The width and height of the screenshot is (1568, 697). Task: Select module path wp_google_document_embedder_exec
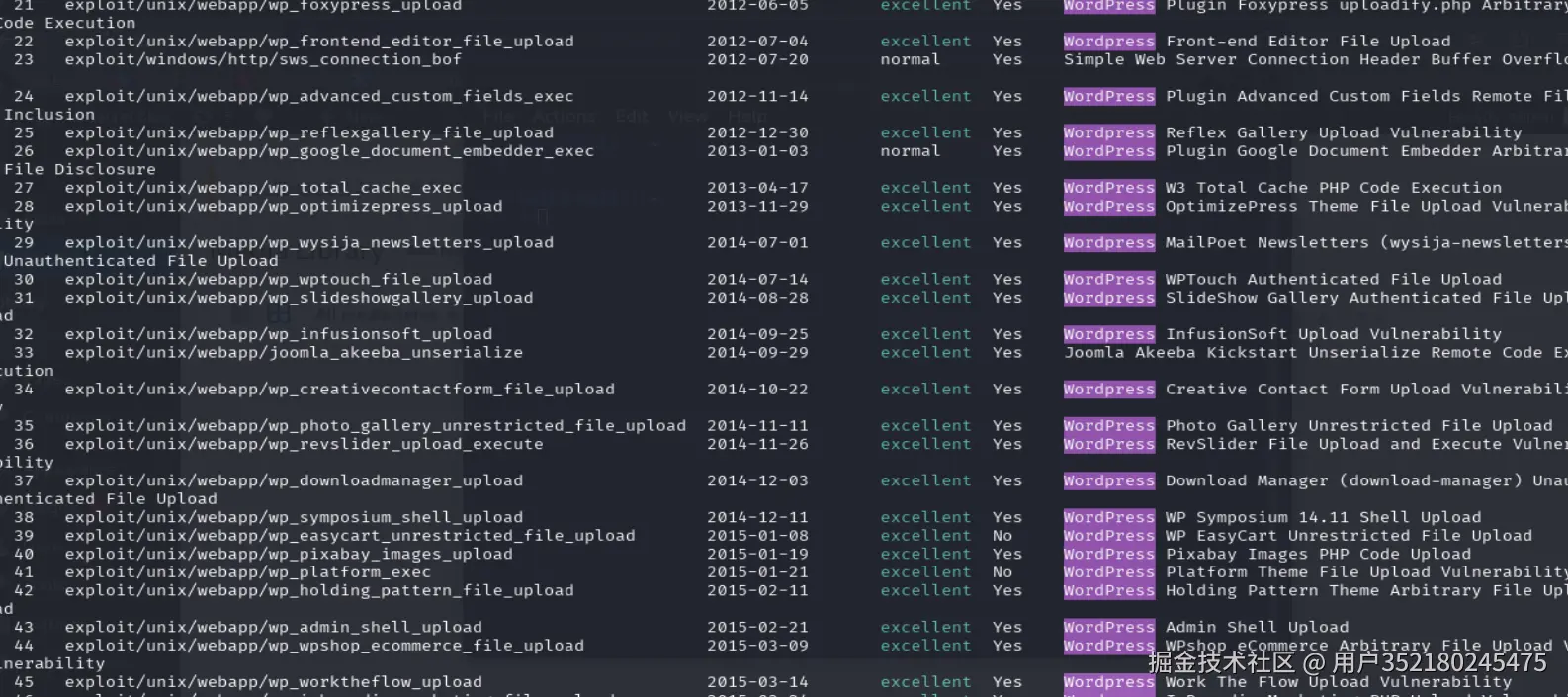coord(329,151)
